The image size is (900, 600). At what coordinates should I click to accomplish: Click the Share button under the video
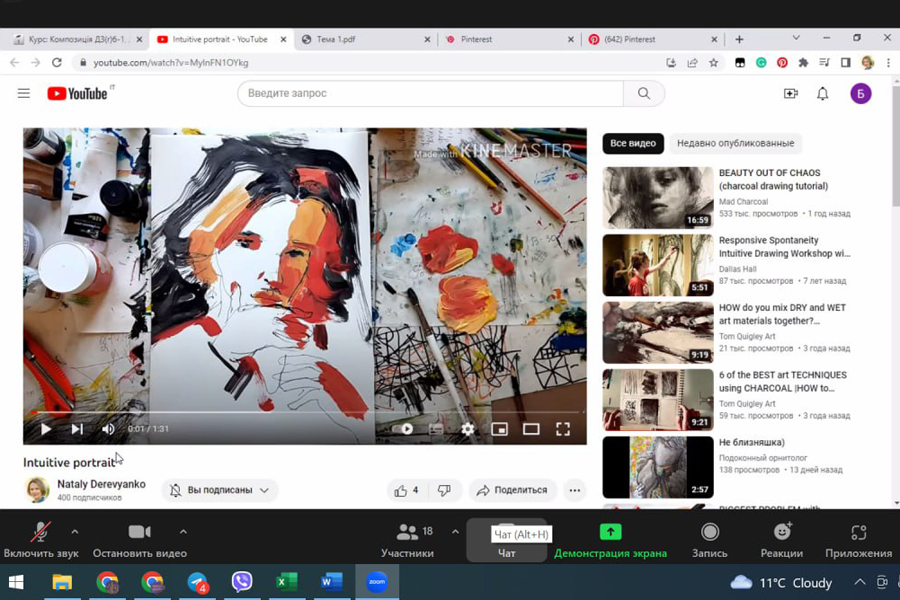coord(512,490)
